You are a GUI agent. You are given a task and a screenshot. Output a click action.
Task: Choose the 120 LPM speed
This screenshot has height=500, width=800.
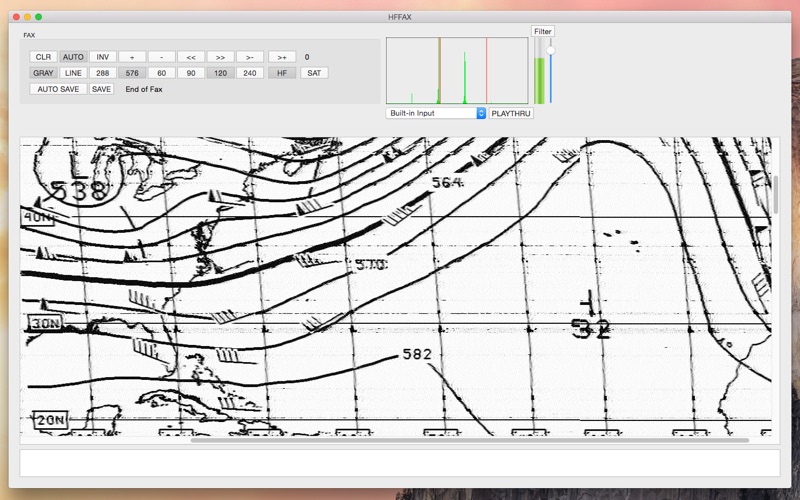pyautogui.click(x=221, y=73)
